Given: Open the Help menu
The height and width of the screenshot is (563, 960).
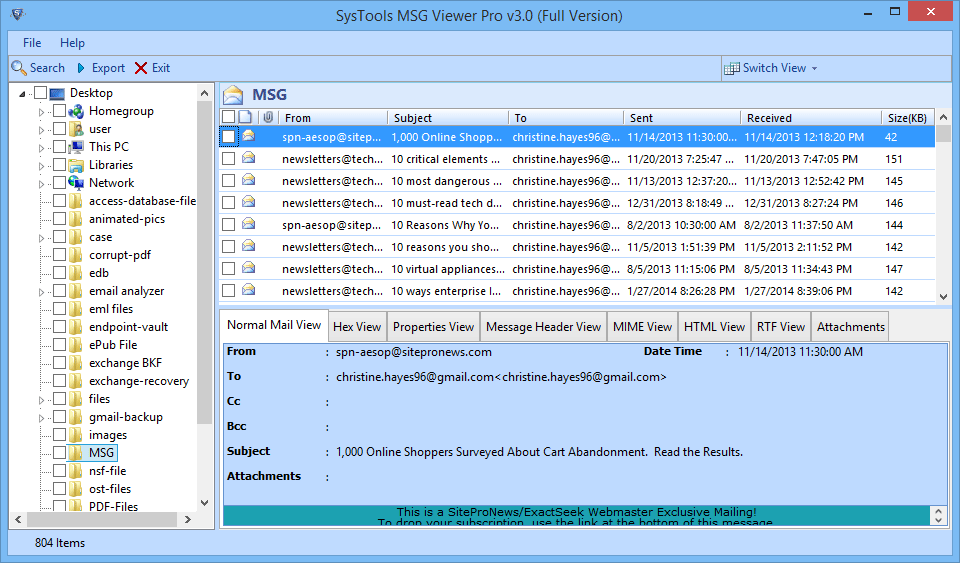Looking at the screenshot, I should (72, 43).
